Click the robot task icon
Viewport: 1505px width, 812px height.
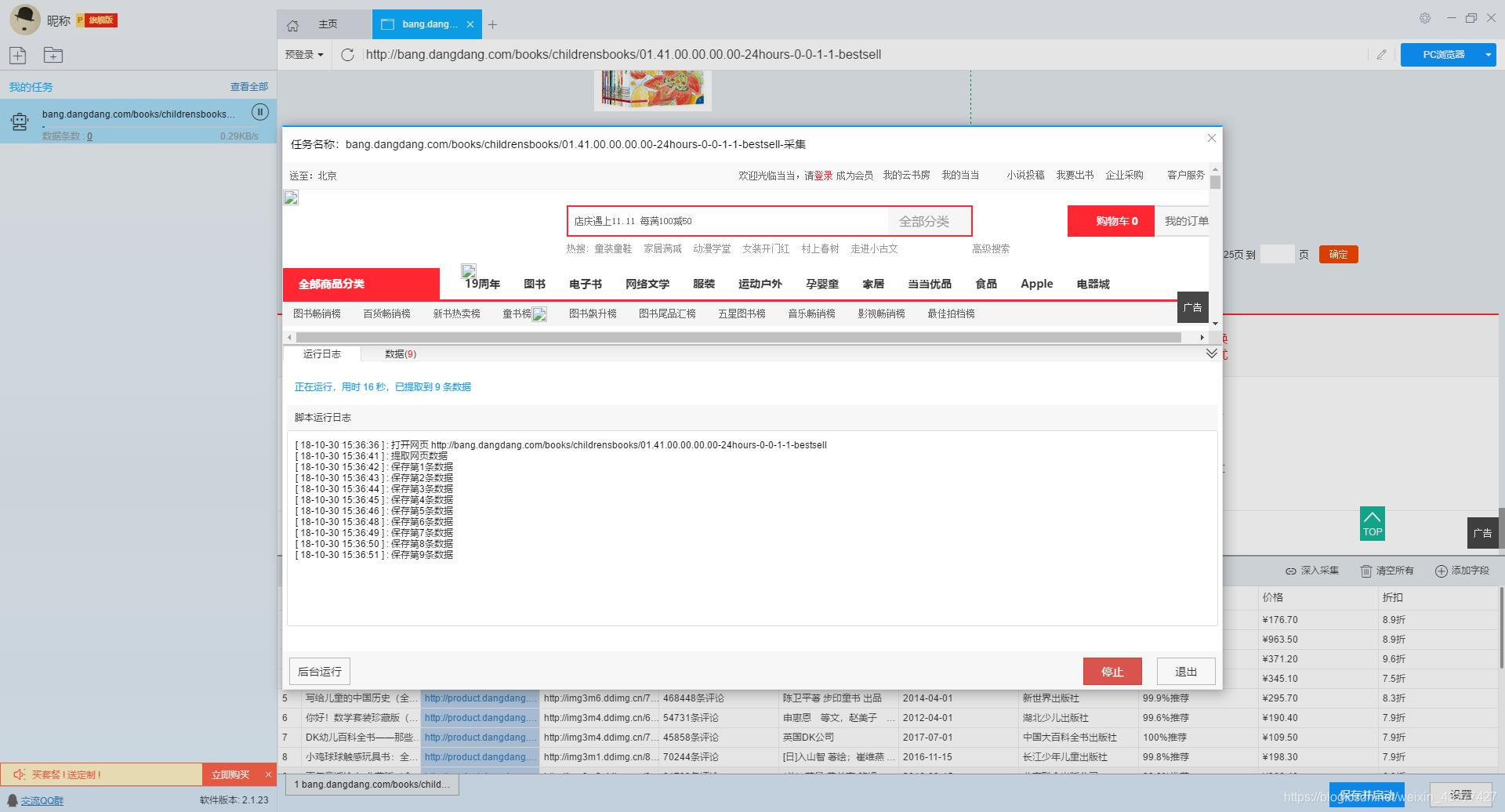pos(20,121)
